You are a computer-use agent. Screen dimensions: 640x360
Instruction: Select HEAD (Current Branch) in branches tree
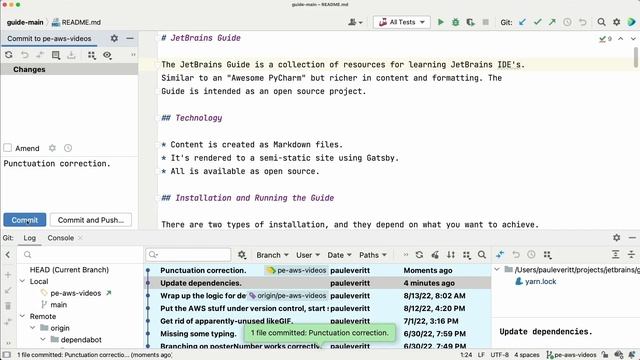click(69, 270)
